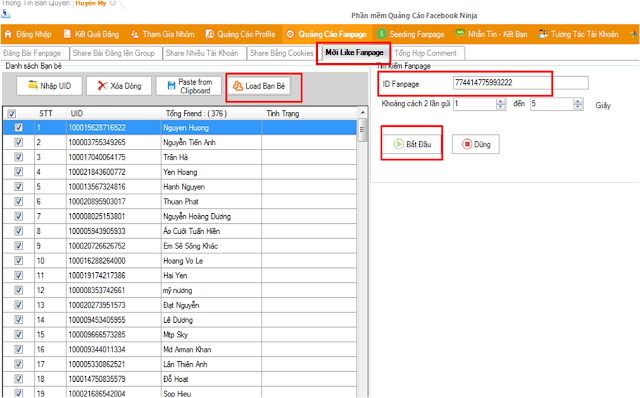Click the friend list scroll up arrow
Screen dimensions: 640x398
click(x=362, y=112)
